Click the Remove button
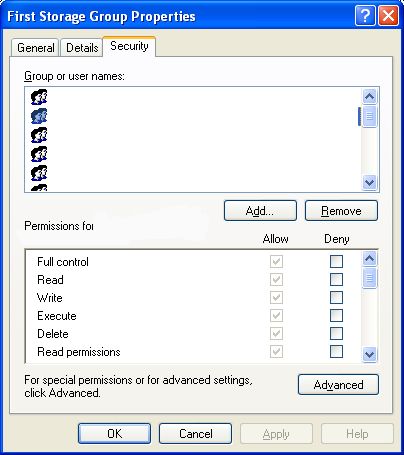Image resolution: width=404 pixels, height=455 pixels. point(341,211)
